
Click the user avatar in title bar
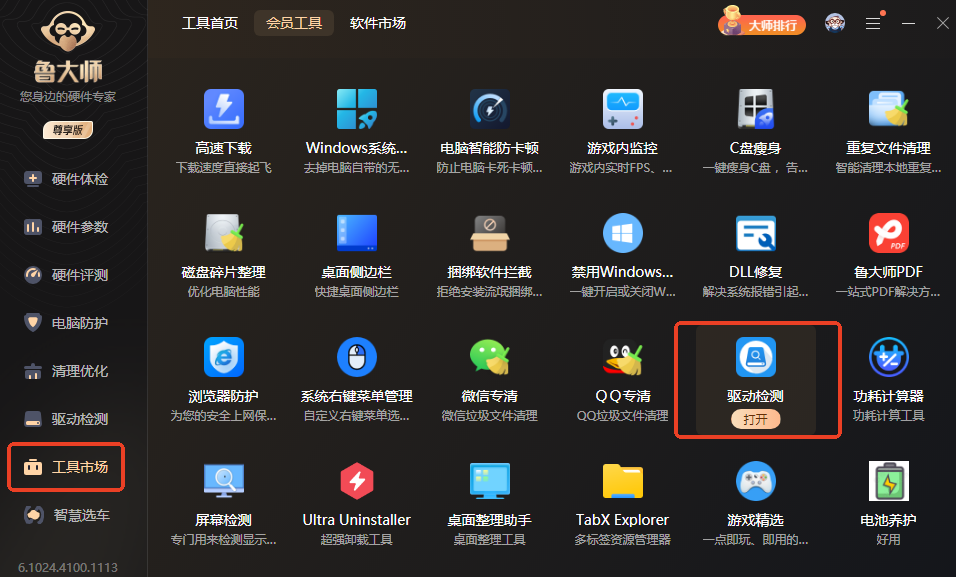pyautogui.click(x=834, y=23)
